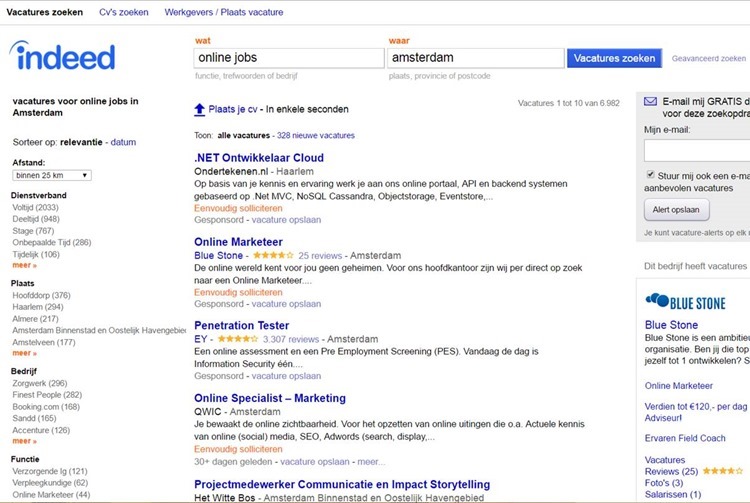Click the 'Alert opslaan' button
Viewport: 750px width, 503px height.
[x=676, y=210]
